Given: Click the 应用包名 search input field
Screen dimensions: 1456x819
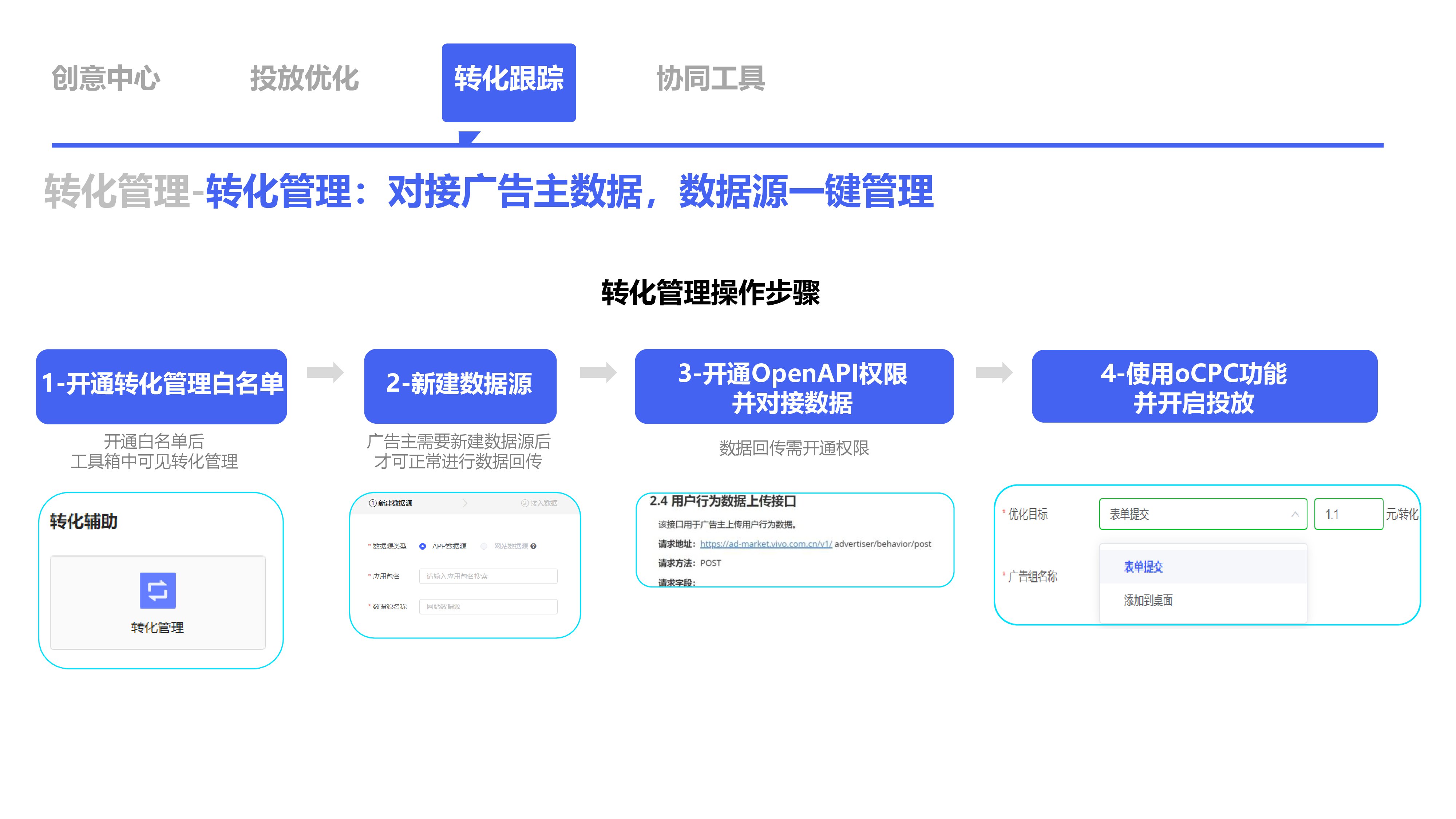Looking at the screenshot, I should (x=488, y=576).
